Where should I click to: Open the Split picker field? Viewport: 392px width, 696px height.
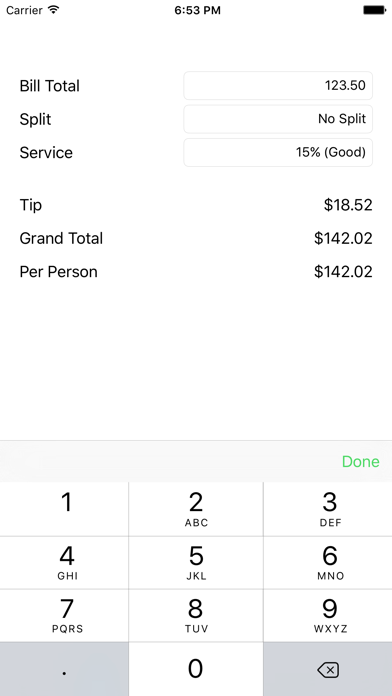click(x=278, y=119)
